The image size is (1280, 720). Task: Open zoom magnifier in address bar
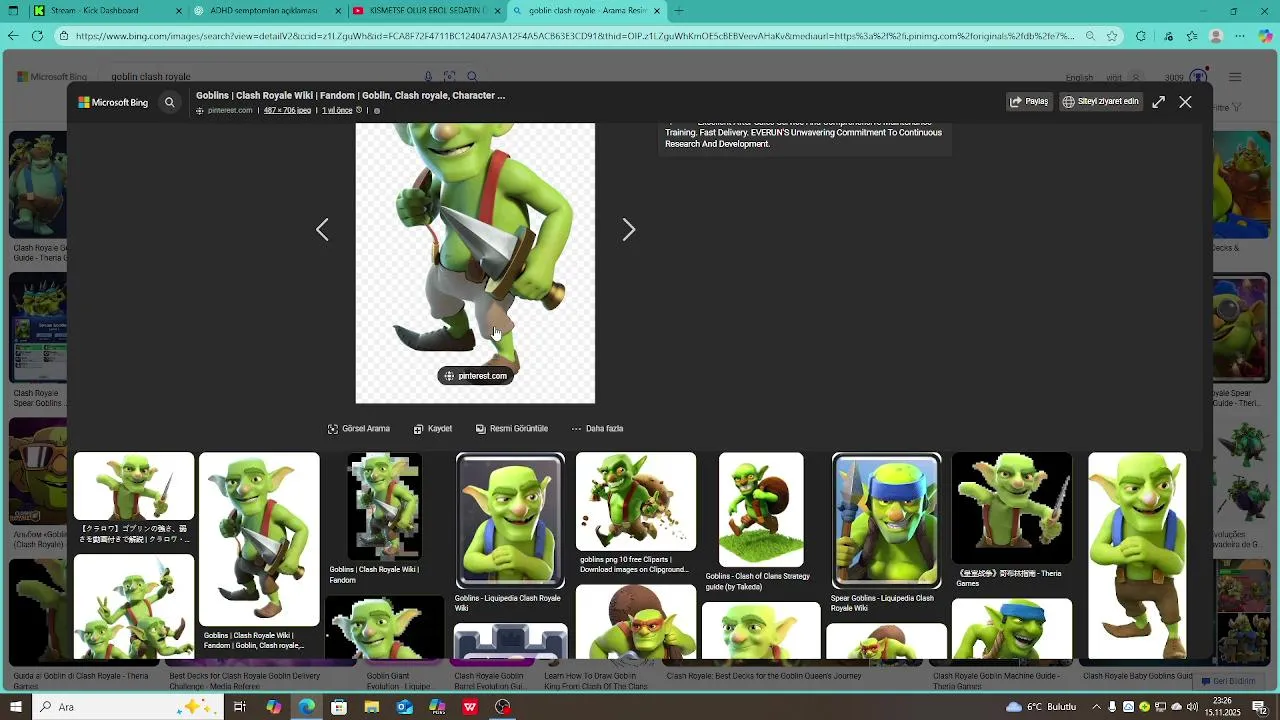1090,36
